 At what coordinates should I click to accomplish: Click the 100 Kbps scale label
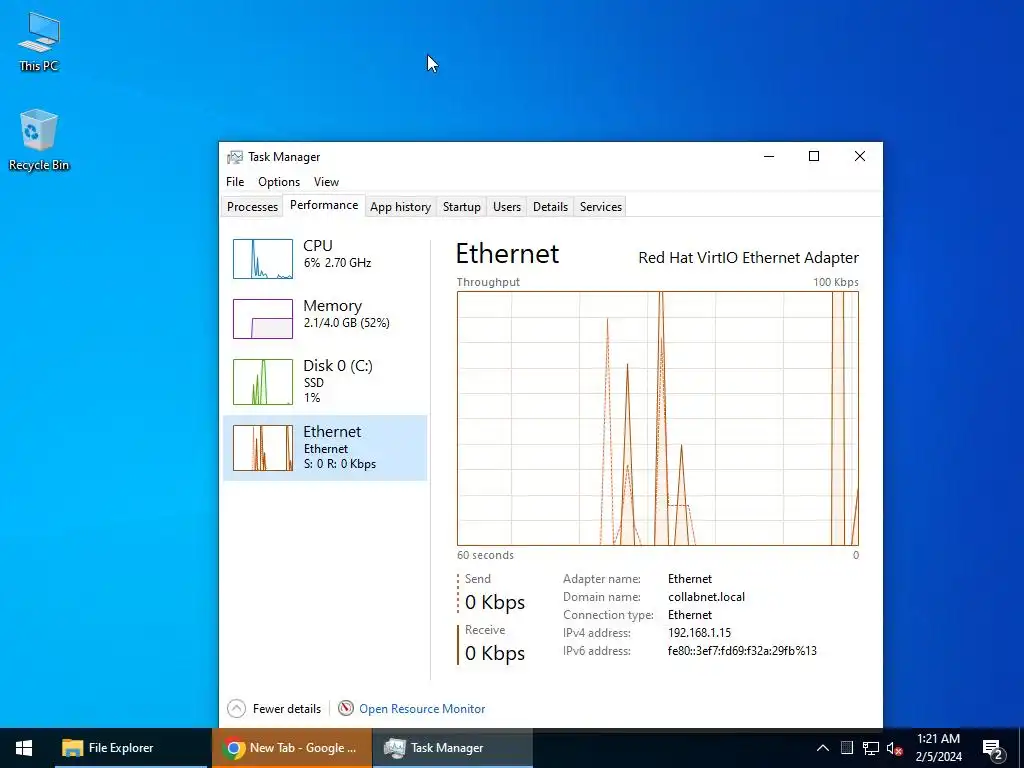pyautogui.click(x=836, y=282)
